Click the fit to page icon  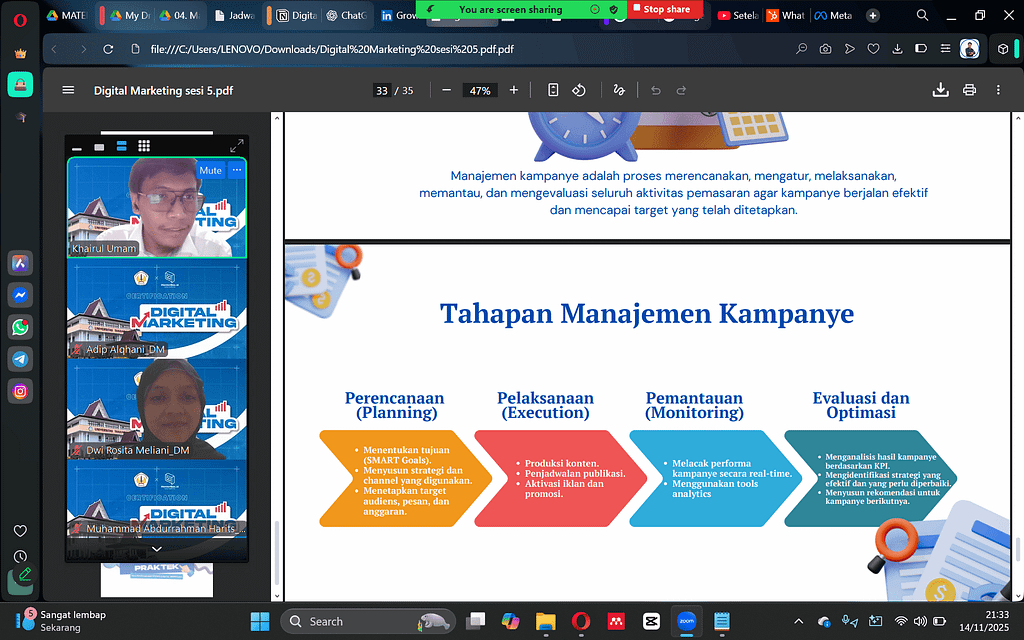pos(553,90)
